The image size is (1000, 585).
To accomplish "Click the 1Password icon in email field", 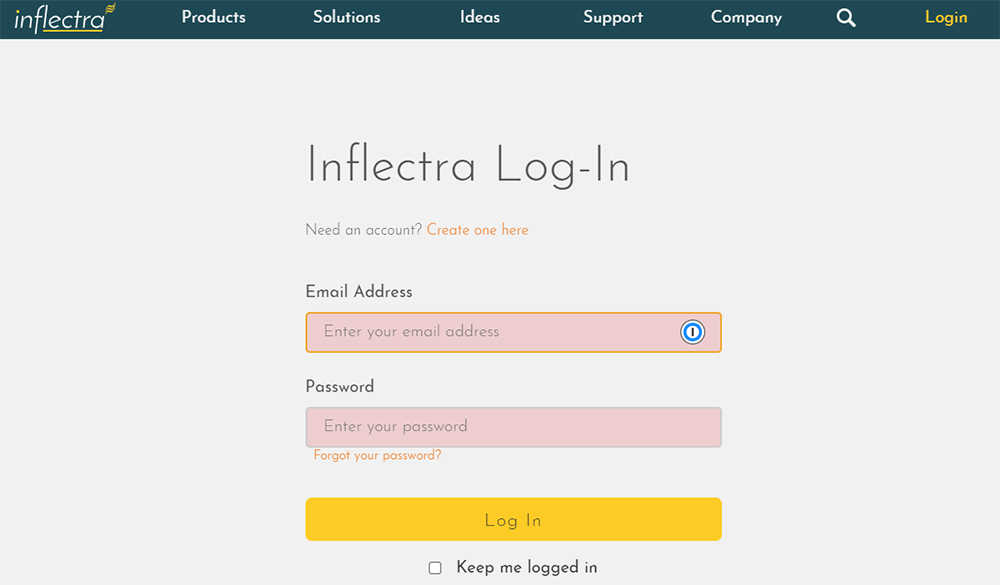I will click(x=693, y=332).
